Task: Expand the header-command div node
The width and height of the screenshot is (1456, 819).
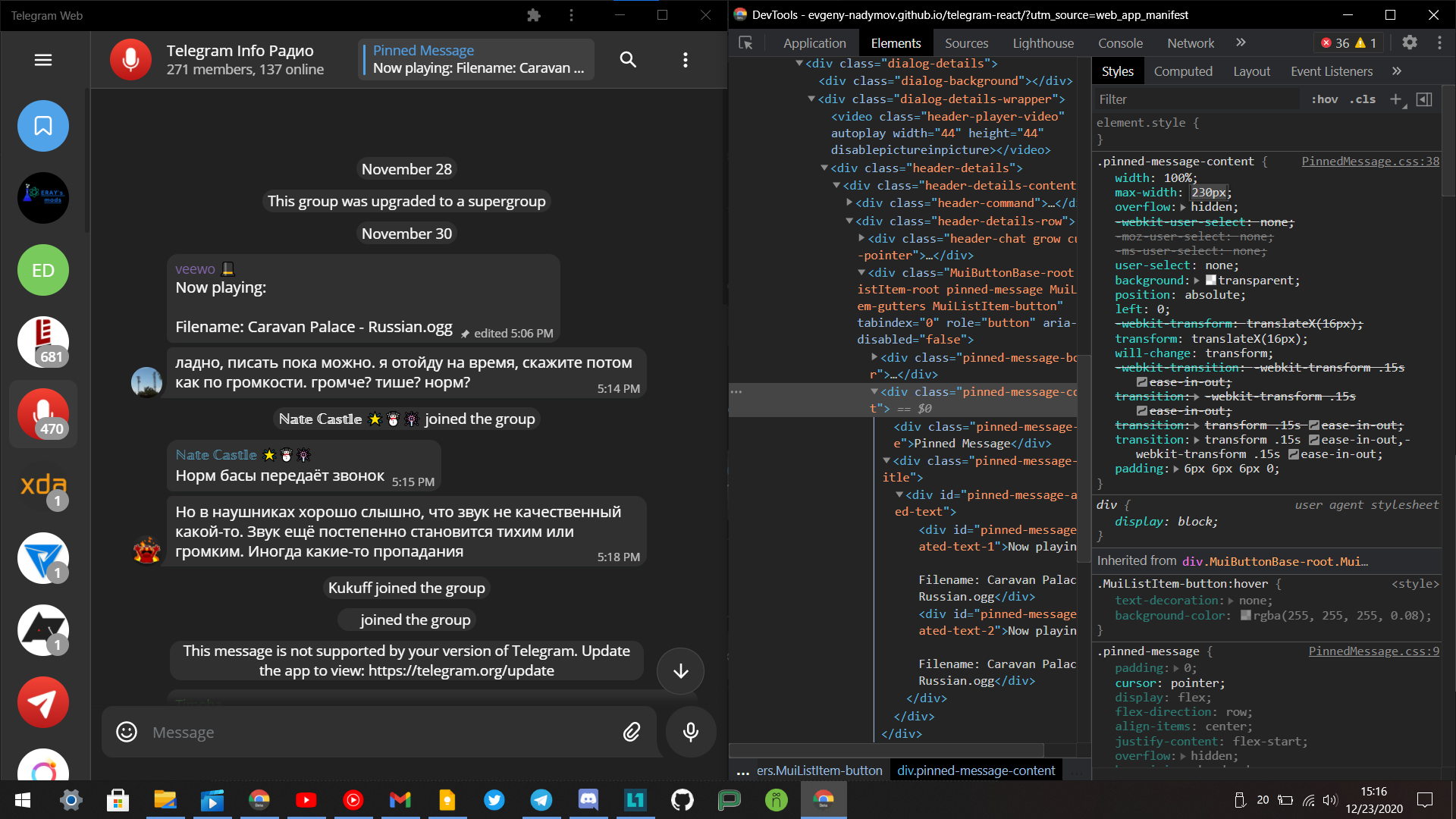Action: point(849,202)
